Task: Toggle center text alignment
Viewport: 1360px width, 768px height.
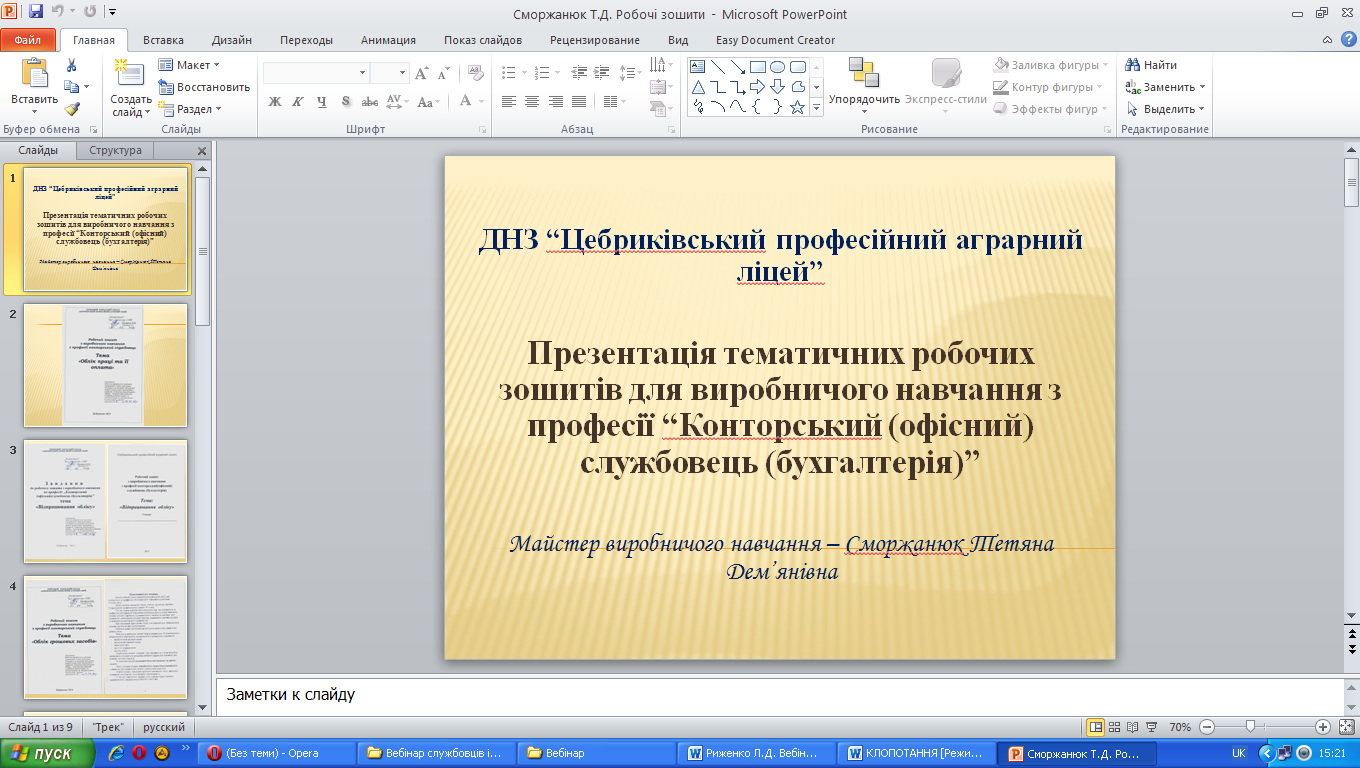Action: click(531, 102)
